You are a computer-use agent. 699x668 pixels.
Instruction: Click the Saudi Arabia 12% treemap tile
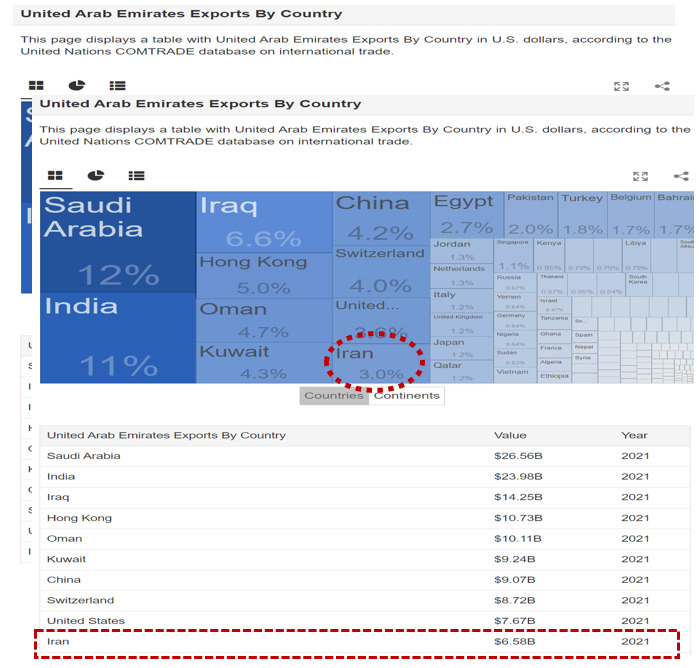[x=118, y=242]
